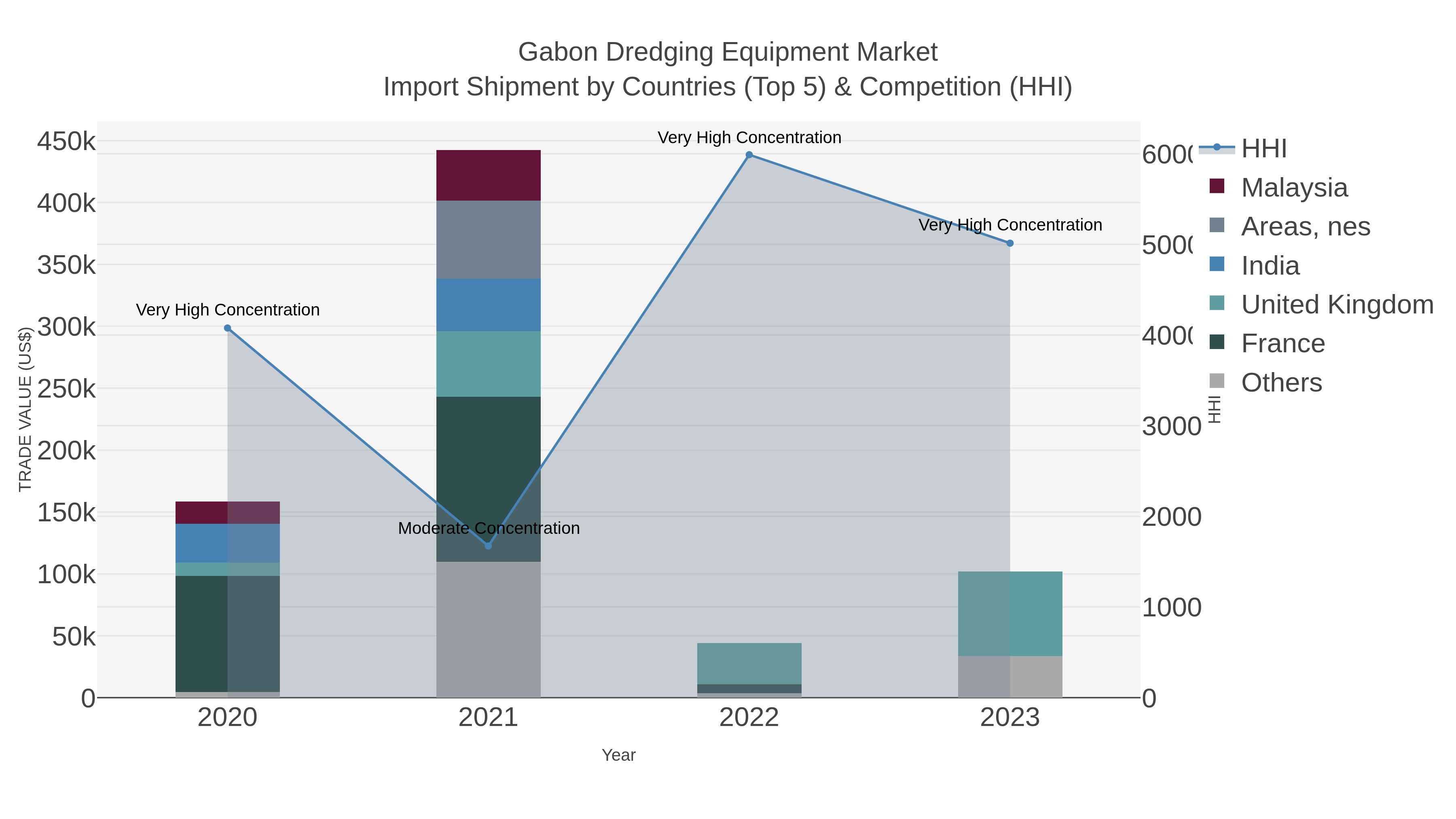The width and height of the screenshot is (1456, 819).
Task: Click the 'TRADE VALUE (US$)' axis title
Action: [25, 409]
